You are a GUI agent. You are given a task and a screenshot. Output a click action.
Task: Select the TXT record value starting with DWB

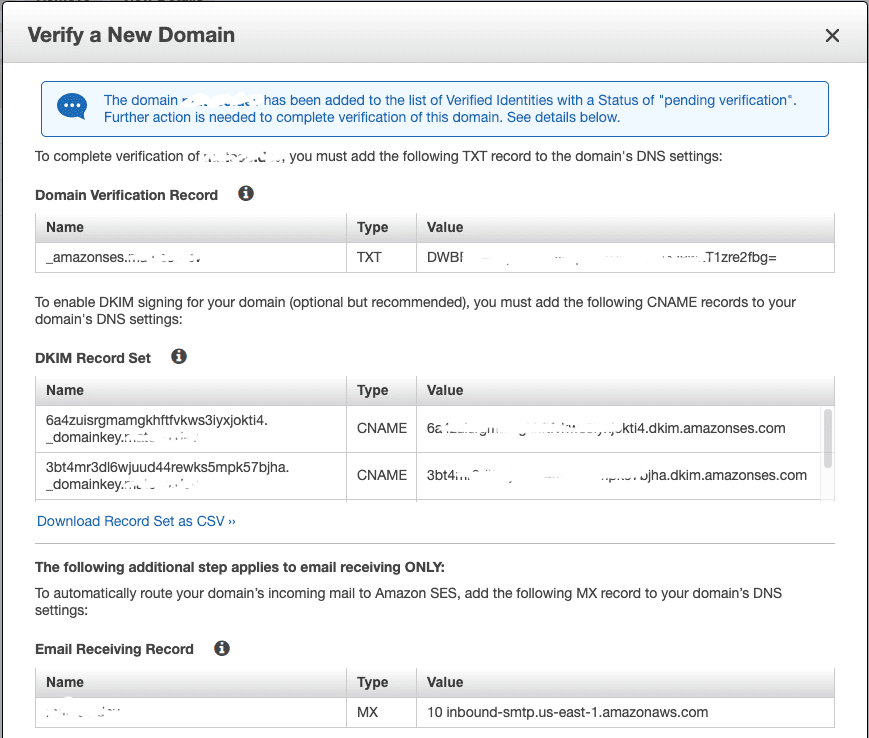pyautogui.click(x=601, y=257)
